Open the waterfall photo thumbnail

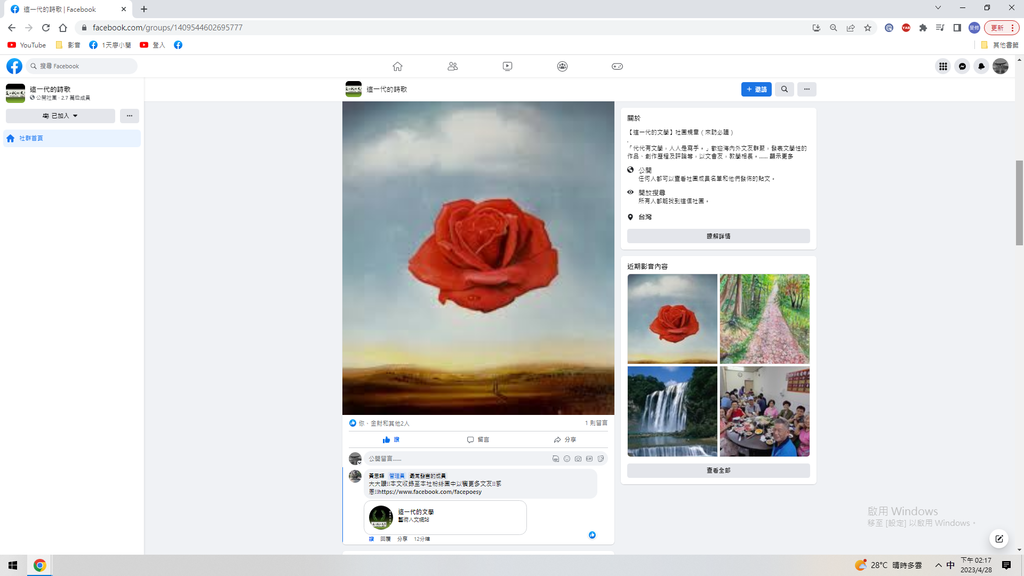[672, 411]
